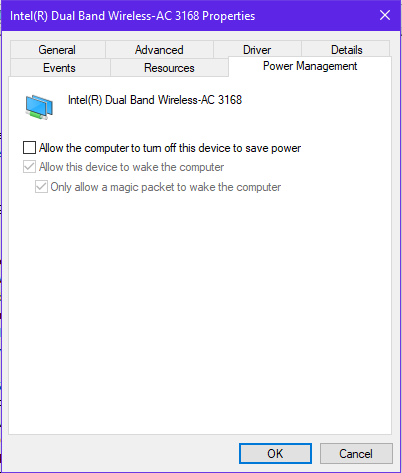The image size is (402, 473).
Task: Click the network adapter computer icon
Action: (39, 107)
